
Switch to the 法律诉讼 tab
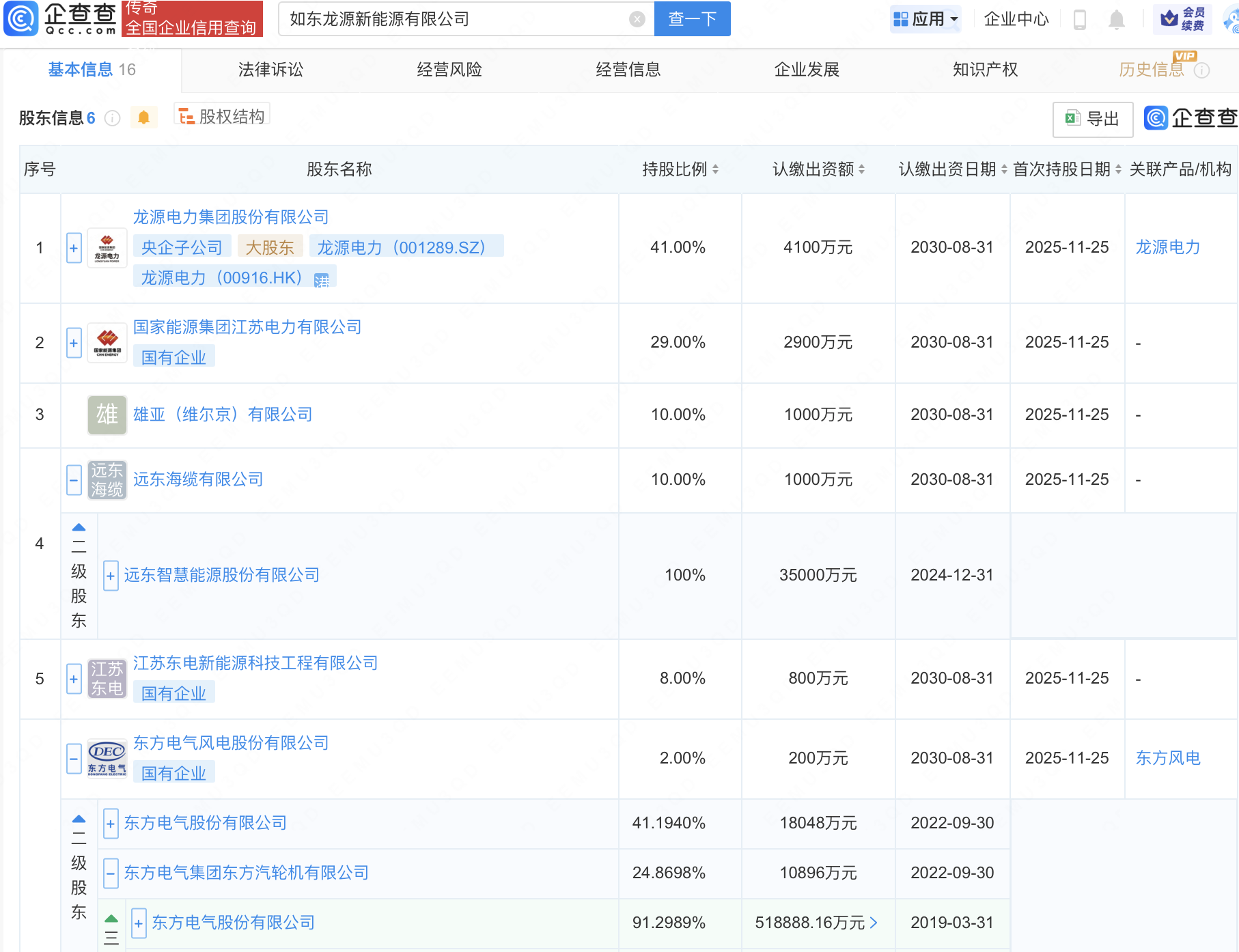[x=270, y=70]
